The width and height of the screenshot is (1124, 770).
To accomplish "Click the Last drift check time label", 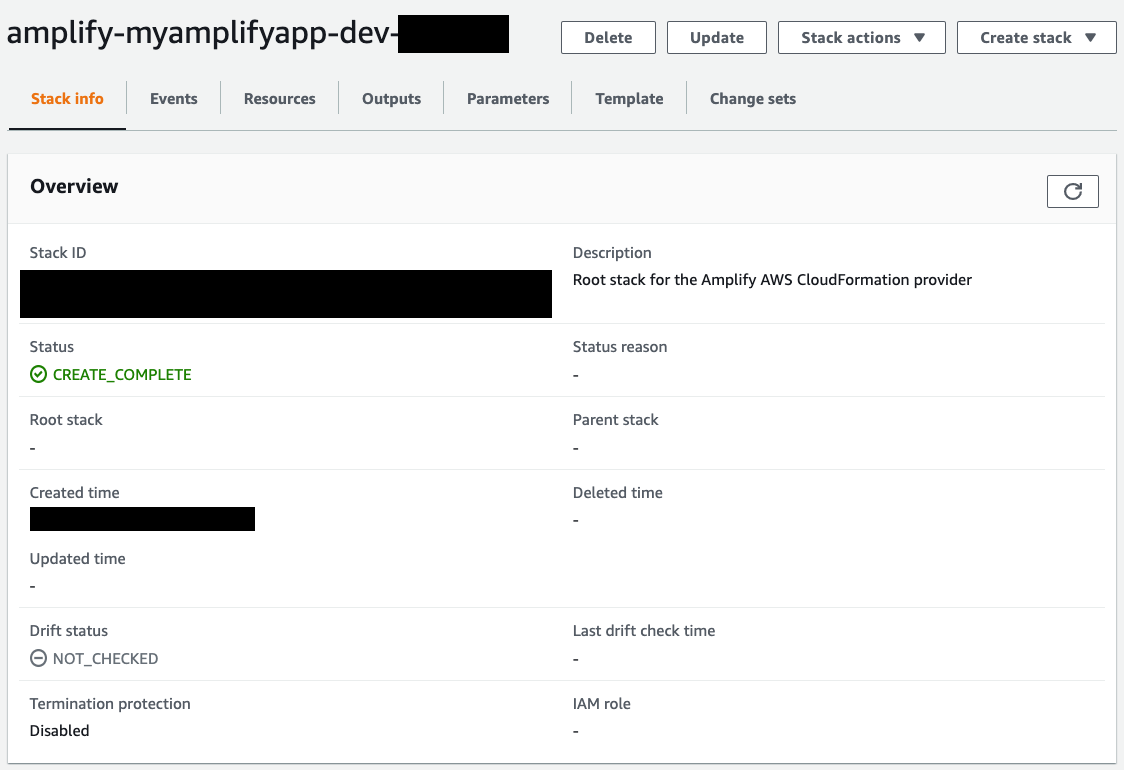I will [x=644, y=631].
